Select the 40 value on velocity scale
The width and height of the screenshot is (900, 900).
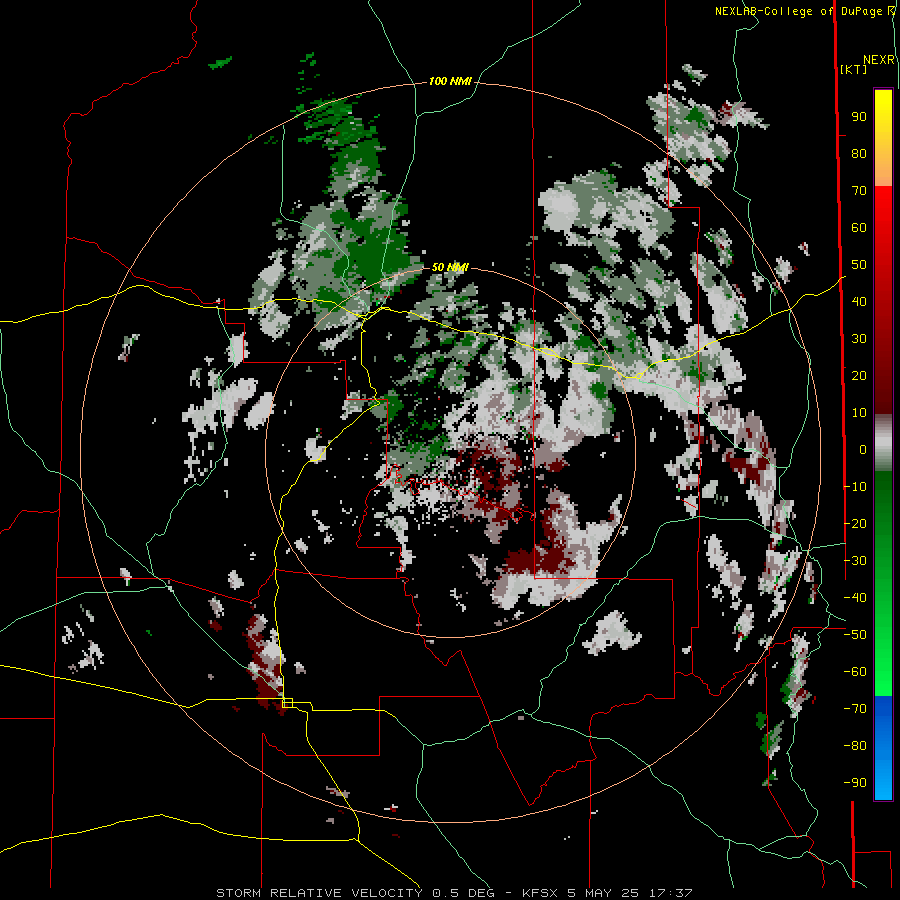(859, 302)
